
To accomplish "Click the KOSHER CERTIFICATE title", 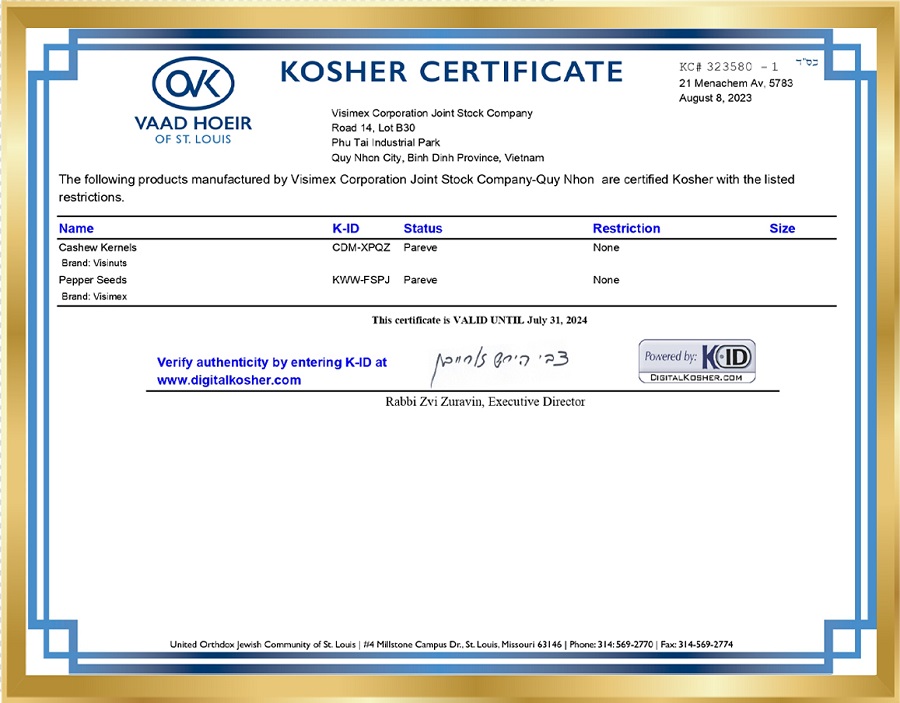I will 451,72.
